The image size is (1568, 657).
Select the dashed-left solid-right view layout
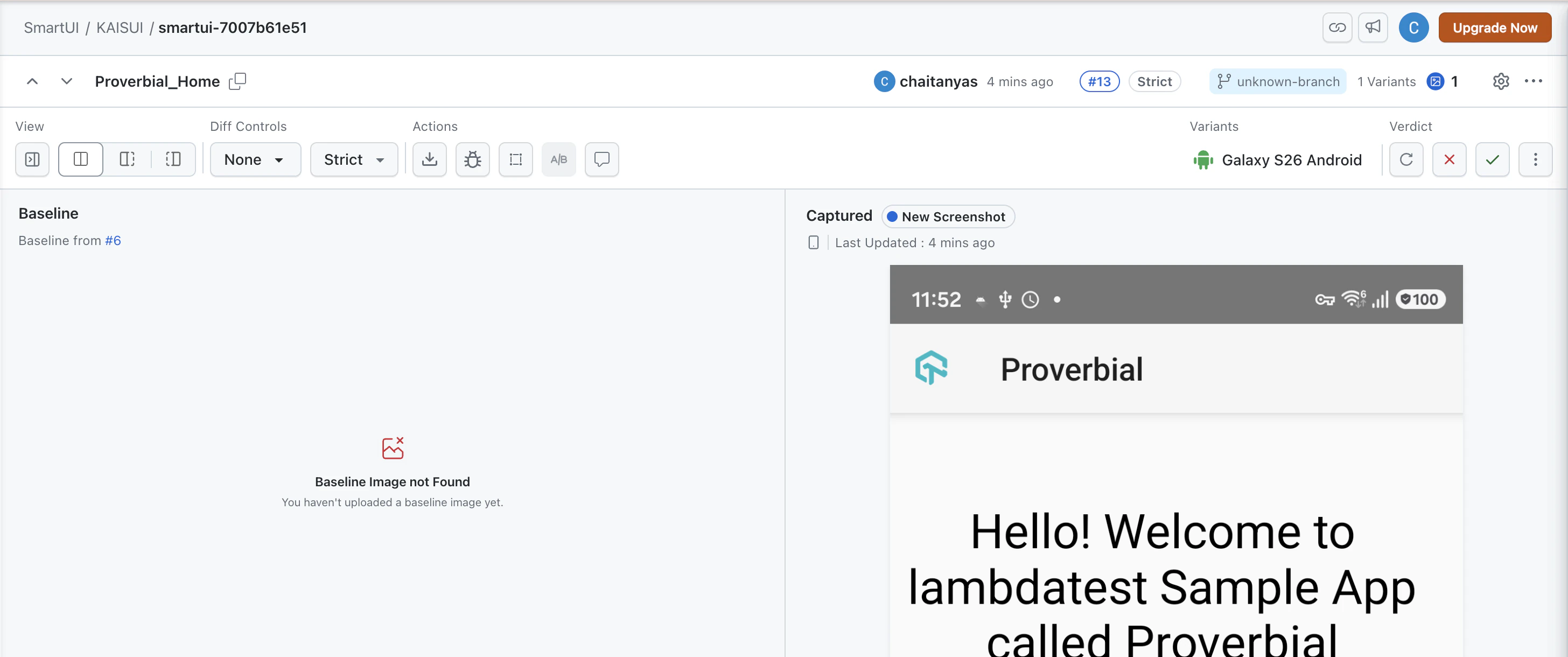pos(173,159)
